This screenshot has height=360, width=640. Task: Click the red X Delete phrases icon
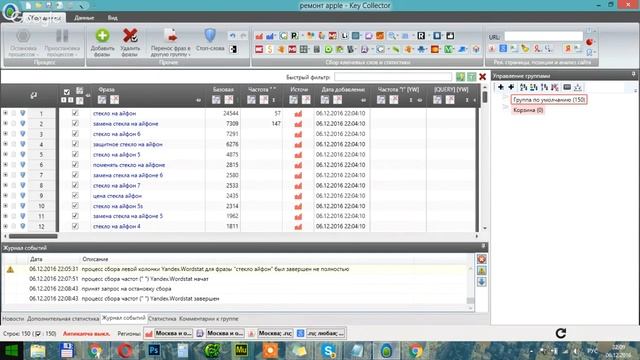coord(130,36)
